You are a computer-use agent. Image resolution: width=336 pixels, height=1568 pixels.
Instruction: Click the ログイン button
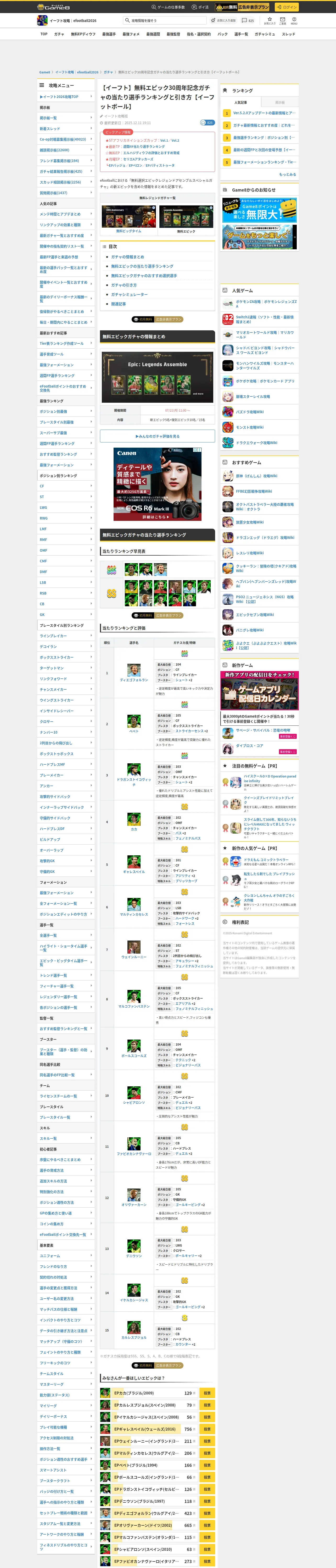[286, 7]
